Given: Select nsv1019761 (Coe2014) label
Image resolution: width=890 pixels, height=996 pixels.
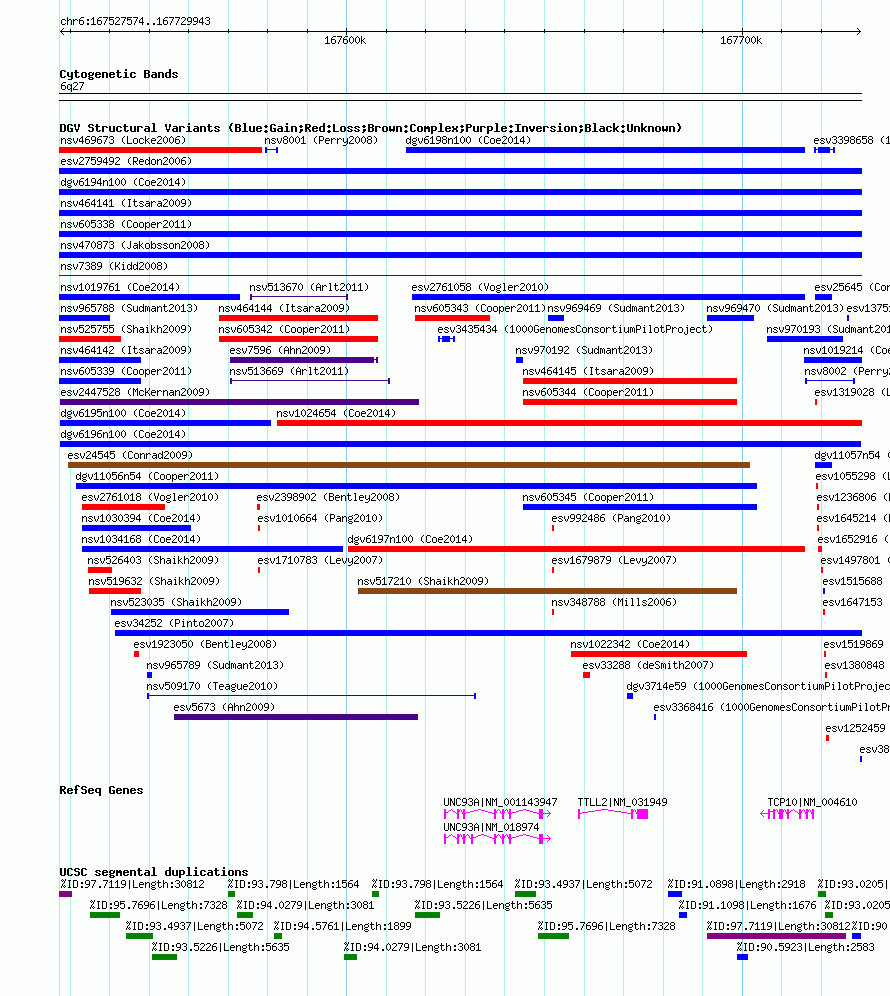Looking at the screenshot, I should [119, 287].
